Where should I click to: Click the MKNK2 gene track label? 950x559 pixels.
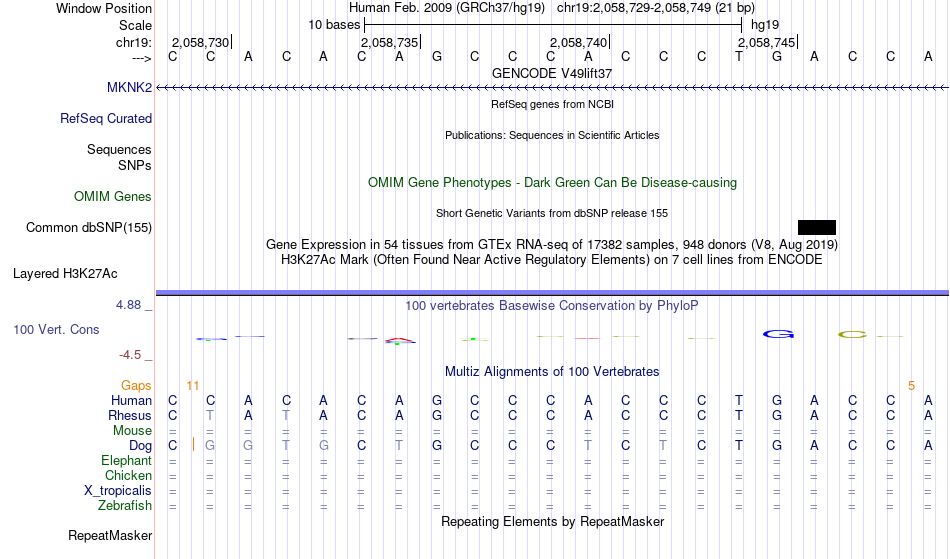point(129,88)
